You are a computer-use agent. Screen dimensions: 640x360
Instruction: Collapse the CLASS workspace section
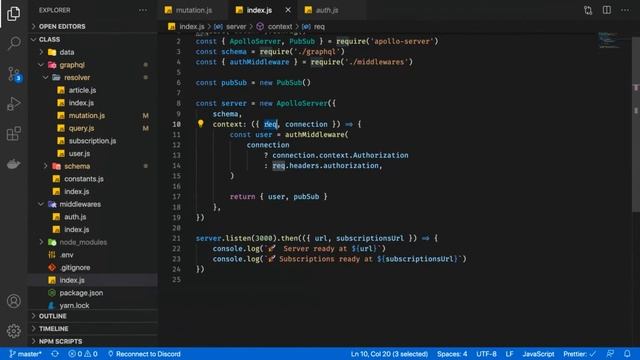[x=93, y=40]
